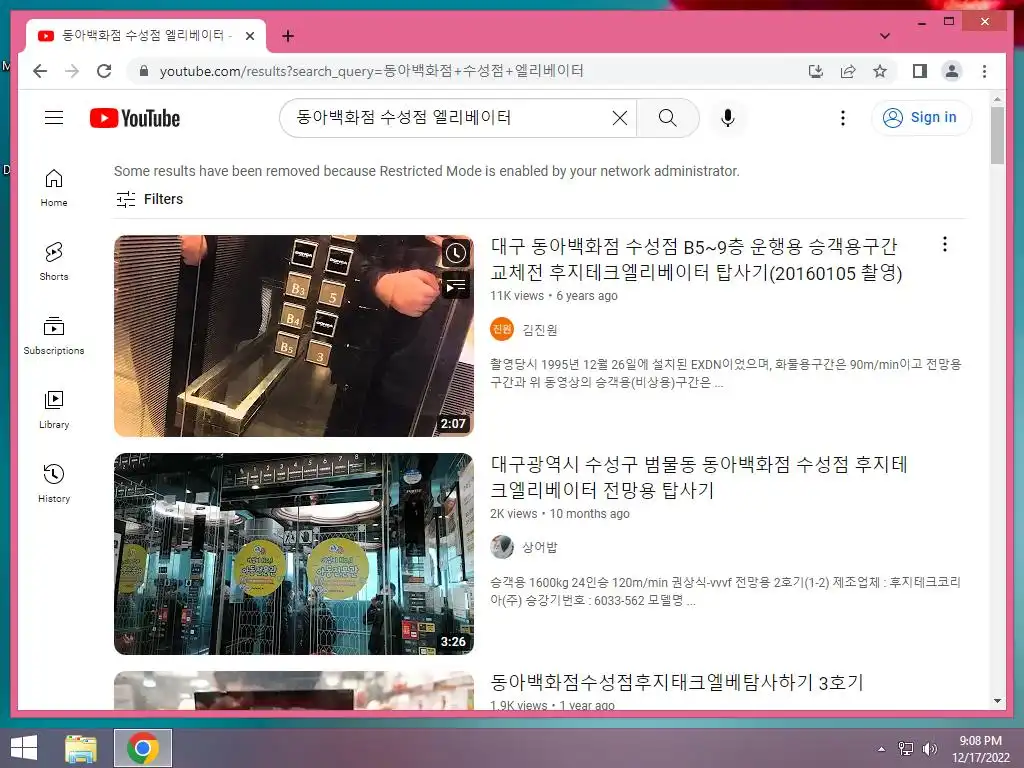The width and height of the screenshot is (1024, 768).
Task: Sign in to YouTube
Action: pos(921,118)
